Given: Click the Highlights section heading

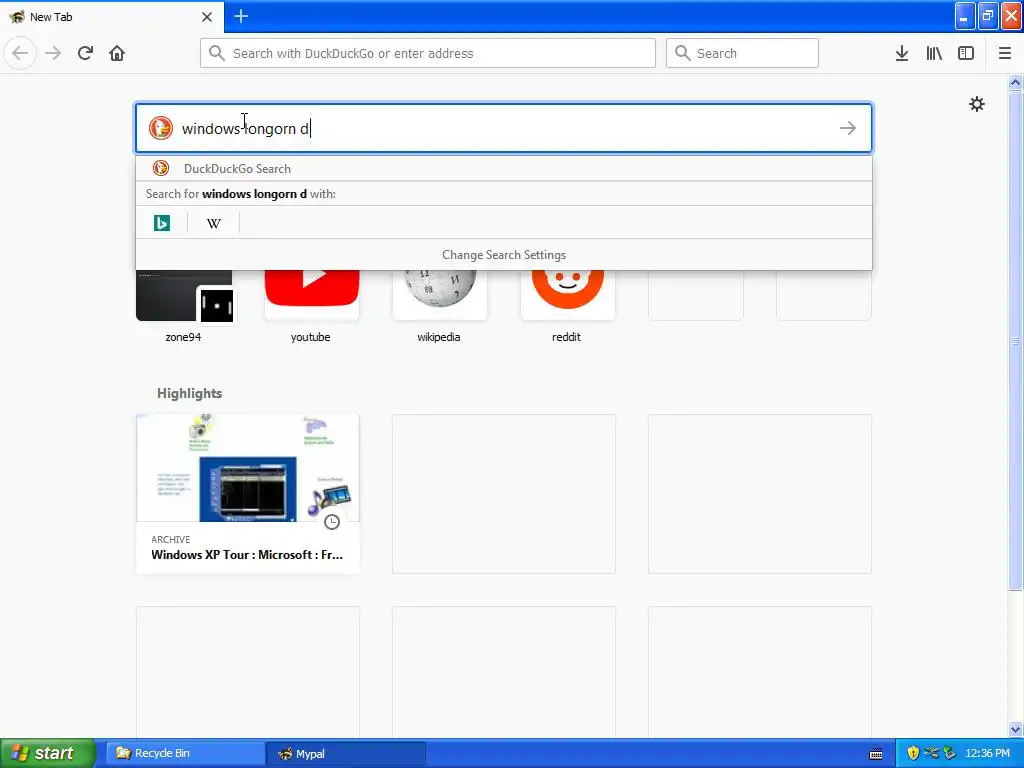Looking at the screenshot, I should 189,393.
